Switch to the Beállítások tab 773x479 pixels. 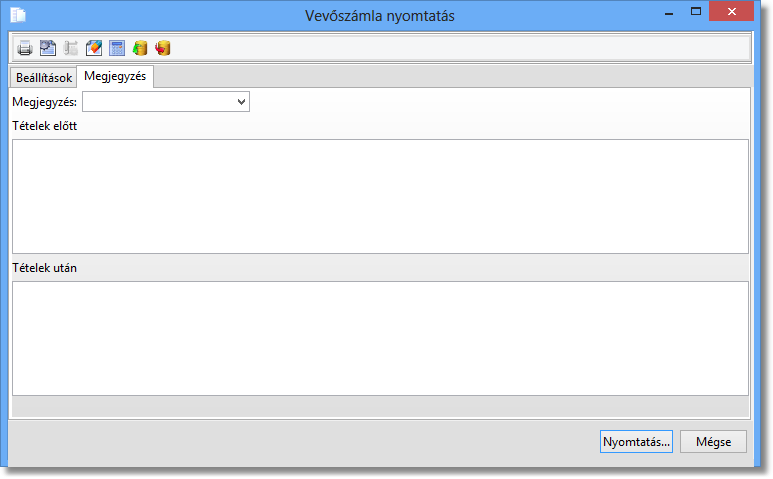[44, 78]
